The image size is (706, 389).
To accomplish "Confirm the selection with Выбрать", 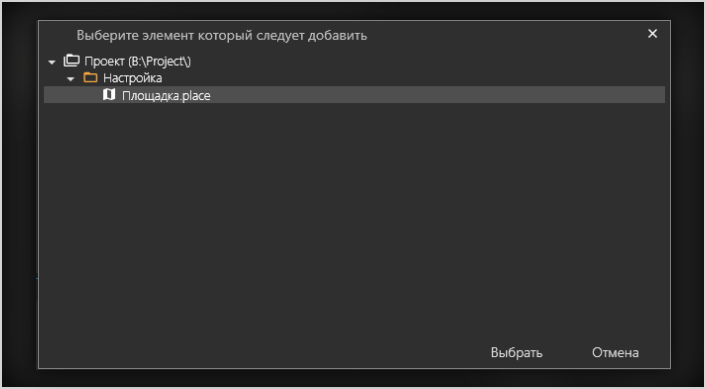I will 516,353.
